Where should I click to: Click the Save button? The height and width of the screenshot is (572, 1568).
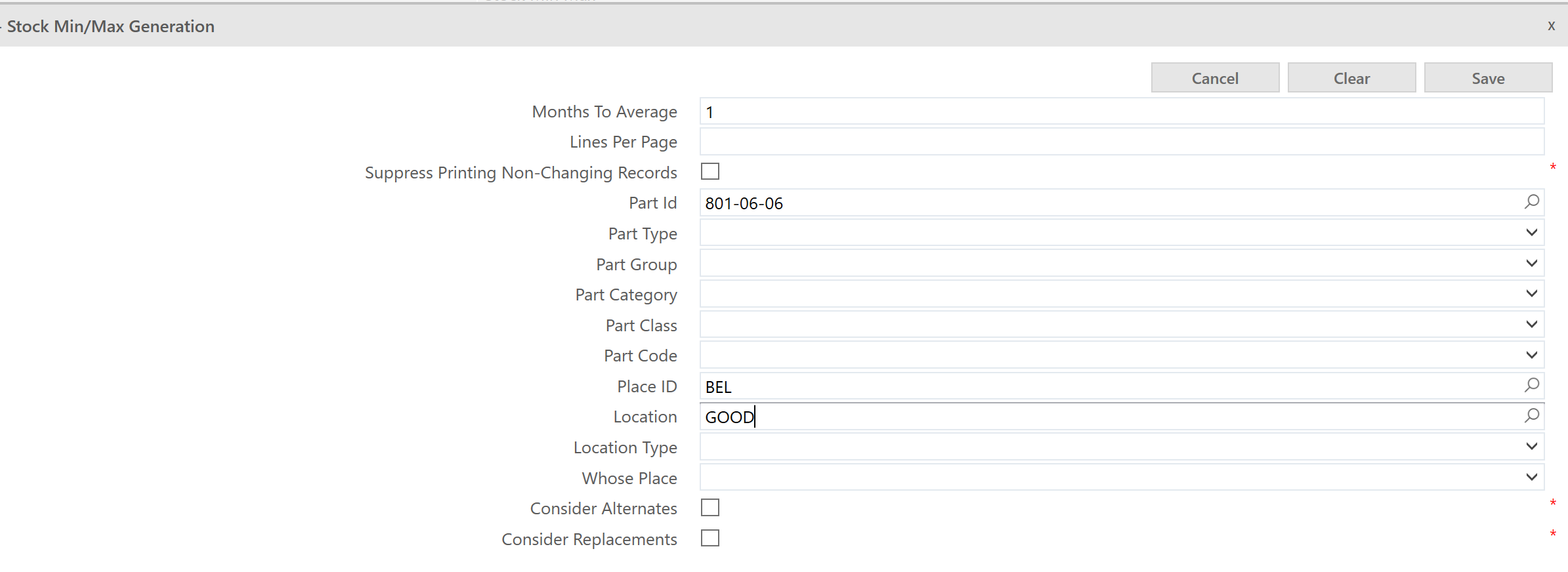pos(1488,78)
